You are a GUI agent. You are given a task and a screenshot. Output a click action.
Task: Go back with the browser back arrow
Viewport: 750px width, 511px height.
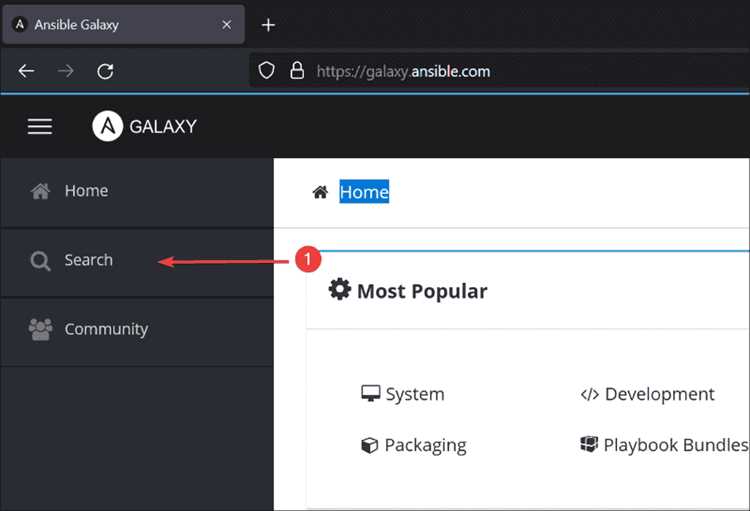(26, 71)
